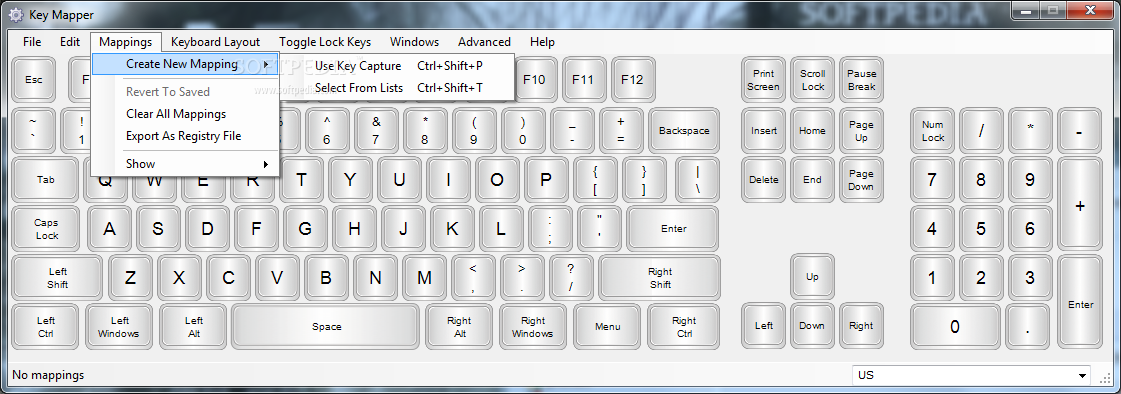This screenshot has height=394, width=1121.
Task: Click the Right arrow key
Action: [x=861, y=326]
